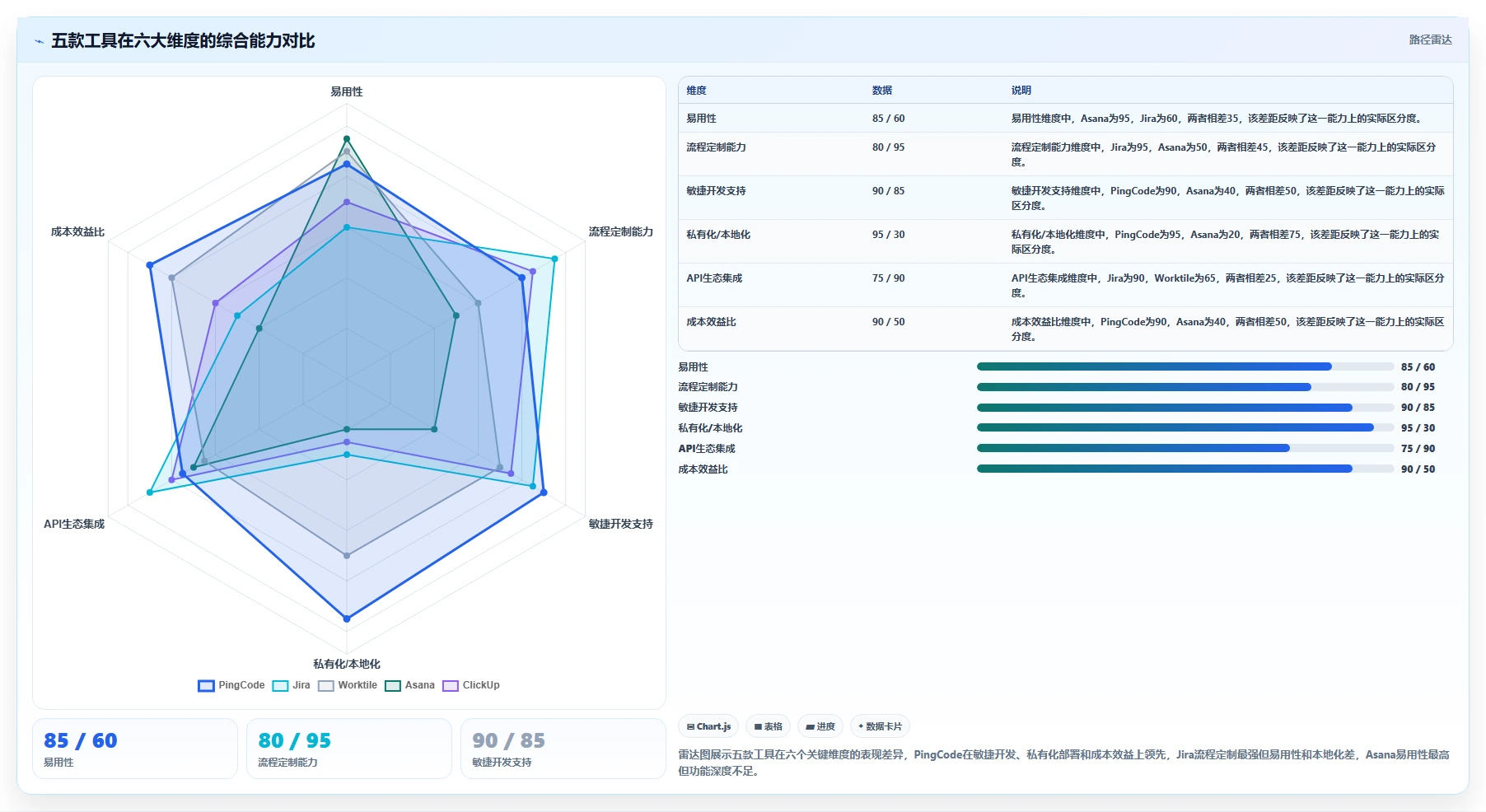Click PingCode's data point on 成本效益比 axis
The image size is (1486, 812).
click(x=150, y=265)
